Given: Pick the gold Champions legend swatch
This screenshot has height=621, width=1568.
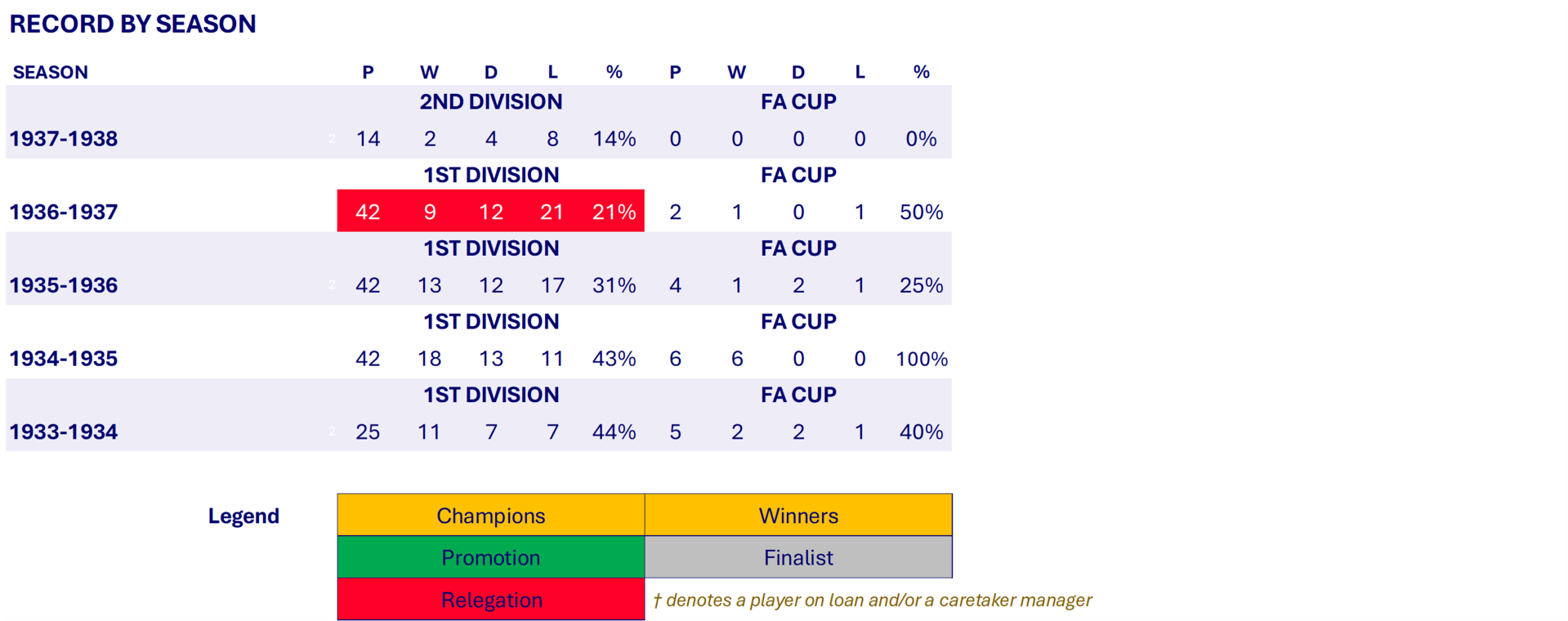Looking at the screenshot, I should point(490,516).
